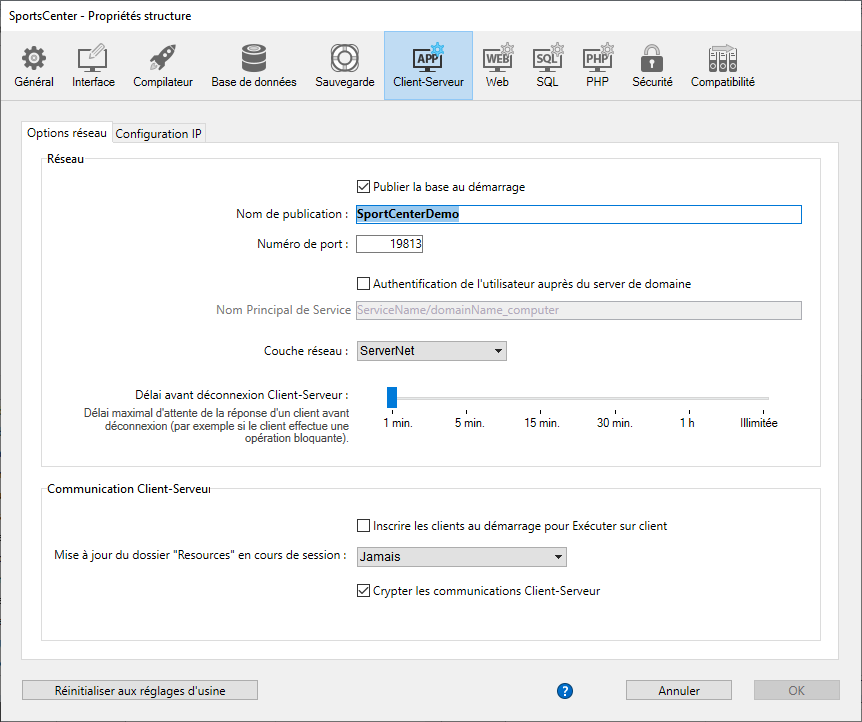The image size is (862, 722).
Task: Set disconnection timeout slider to 15 min.
Action: (x=542, y=398)
